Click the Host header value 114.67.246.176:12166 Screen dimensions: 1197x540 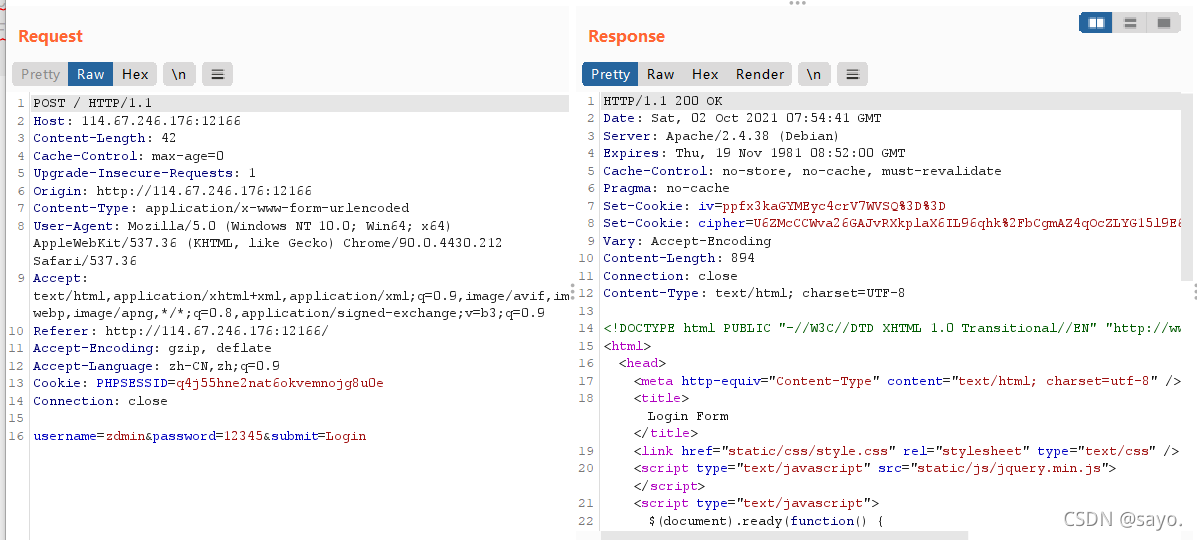(161, 121)
